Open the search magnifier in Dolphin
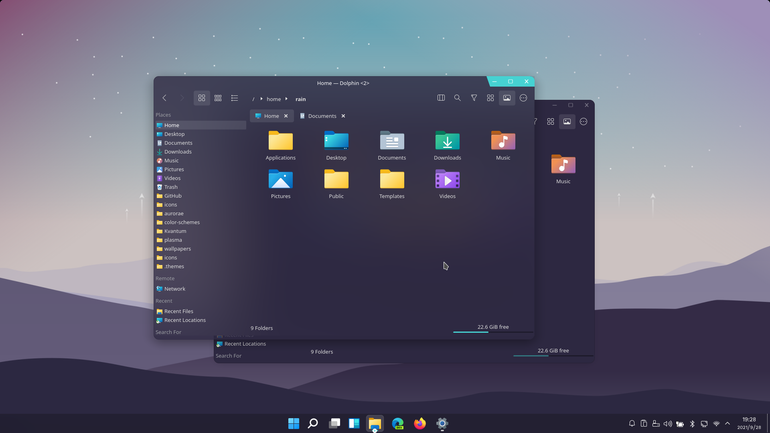The image size is (770, 433). click(x=457, y=98)
